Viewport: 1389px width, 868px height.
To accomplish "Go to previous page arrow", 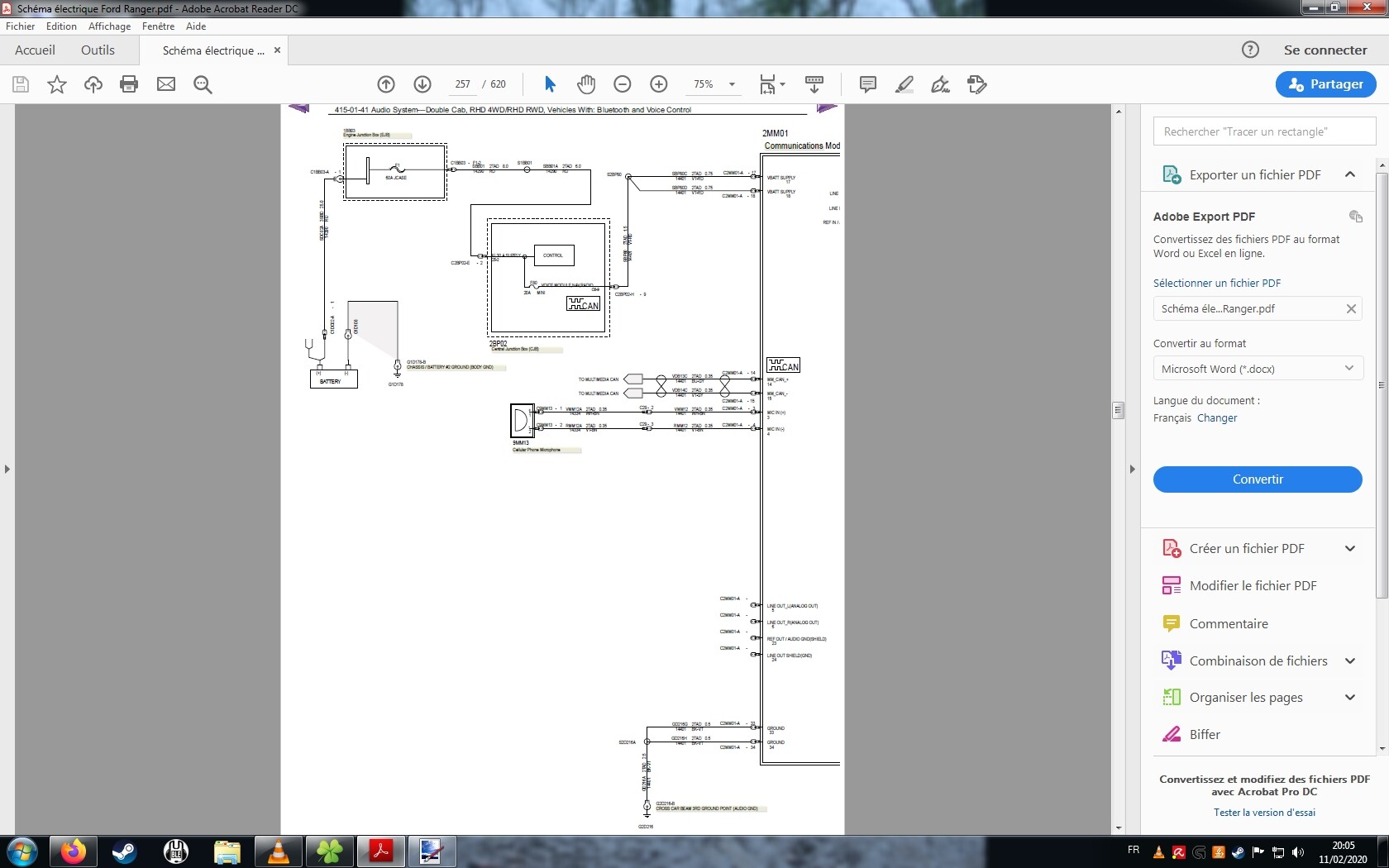I will point(386,84).
